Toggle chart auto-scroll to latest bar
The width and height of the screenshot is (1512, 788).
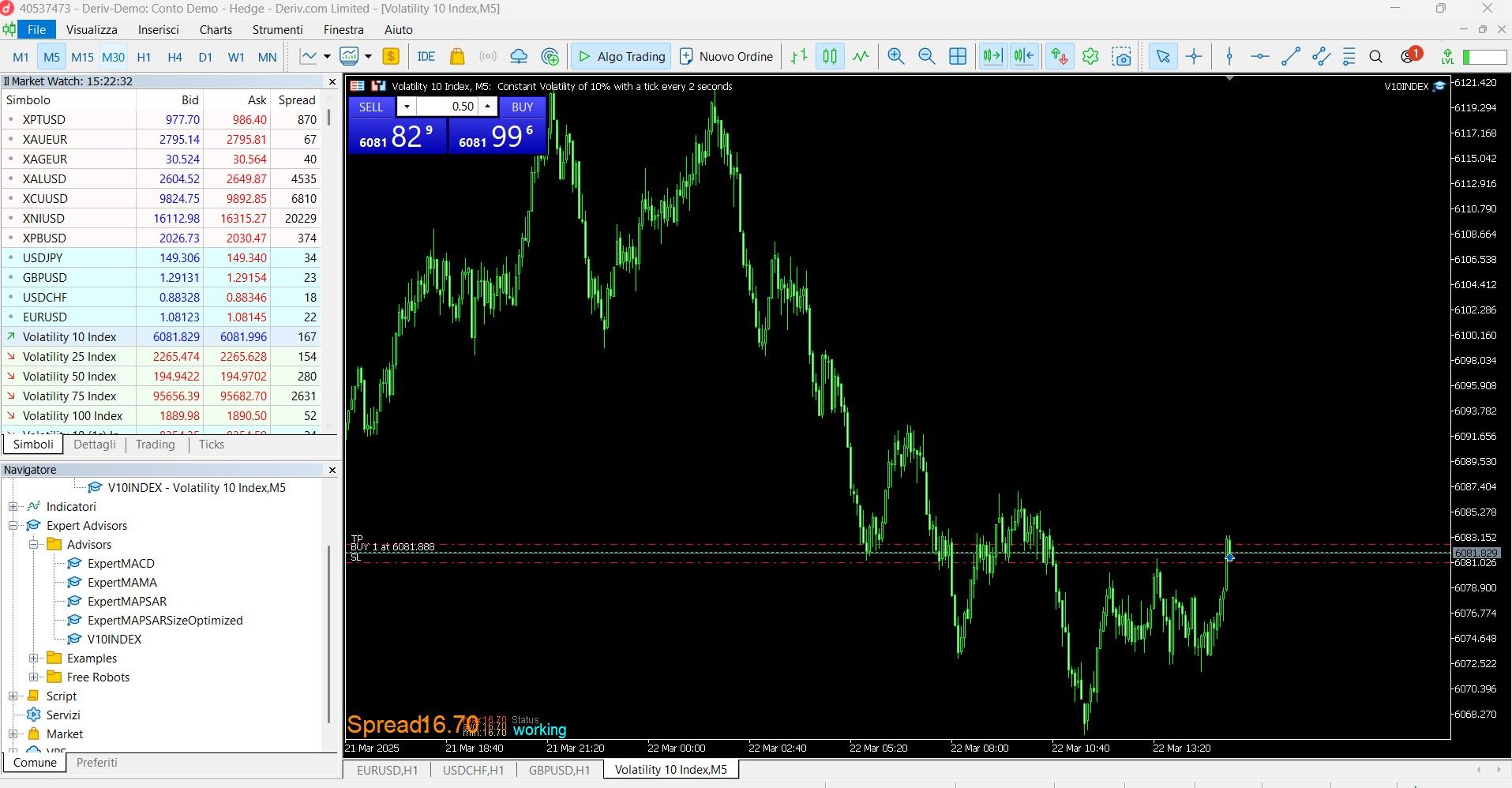pyautogui.click(x=993, y=57)
